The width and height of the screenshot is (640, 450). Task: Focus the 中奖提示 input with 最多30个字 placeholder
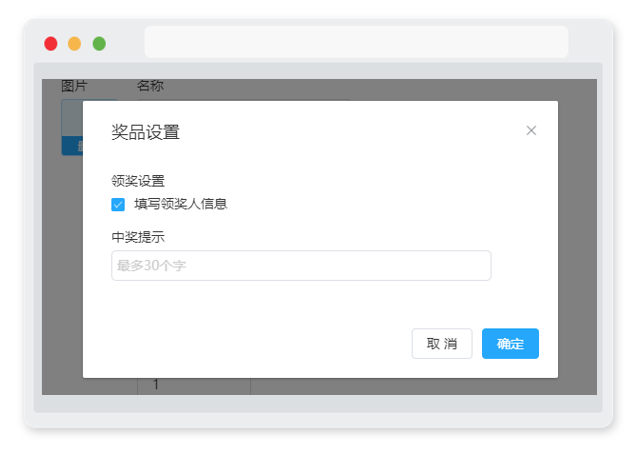coord(301,265)
